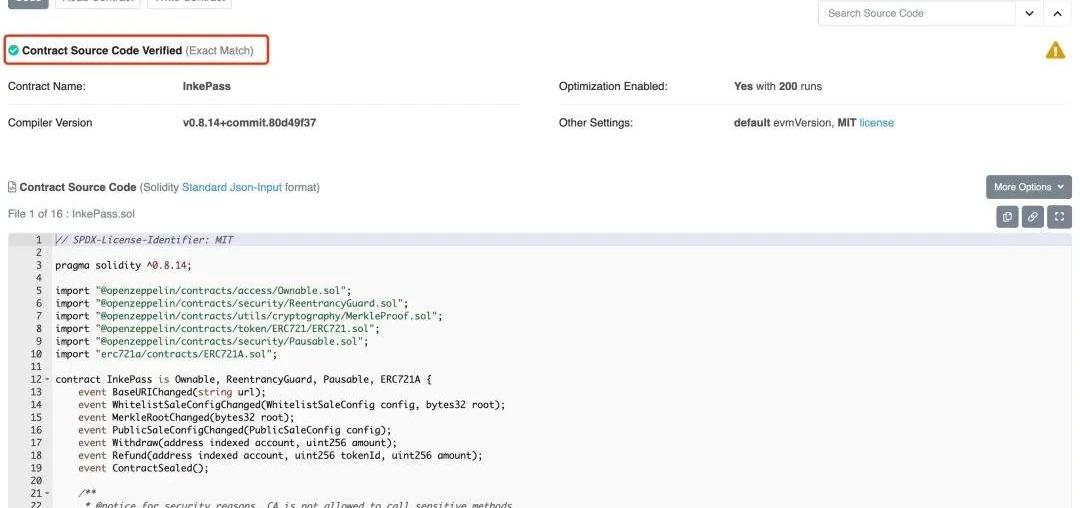This screenshot has height=508, width=1080.
Task: Switch to the Read Contract tab
Action: [110, 2]
